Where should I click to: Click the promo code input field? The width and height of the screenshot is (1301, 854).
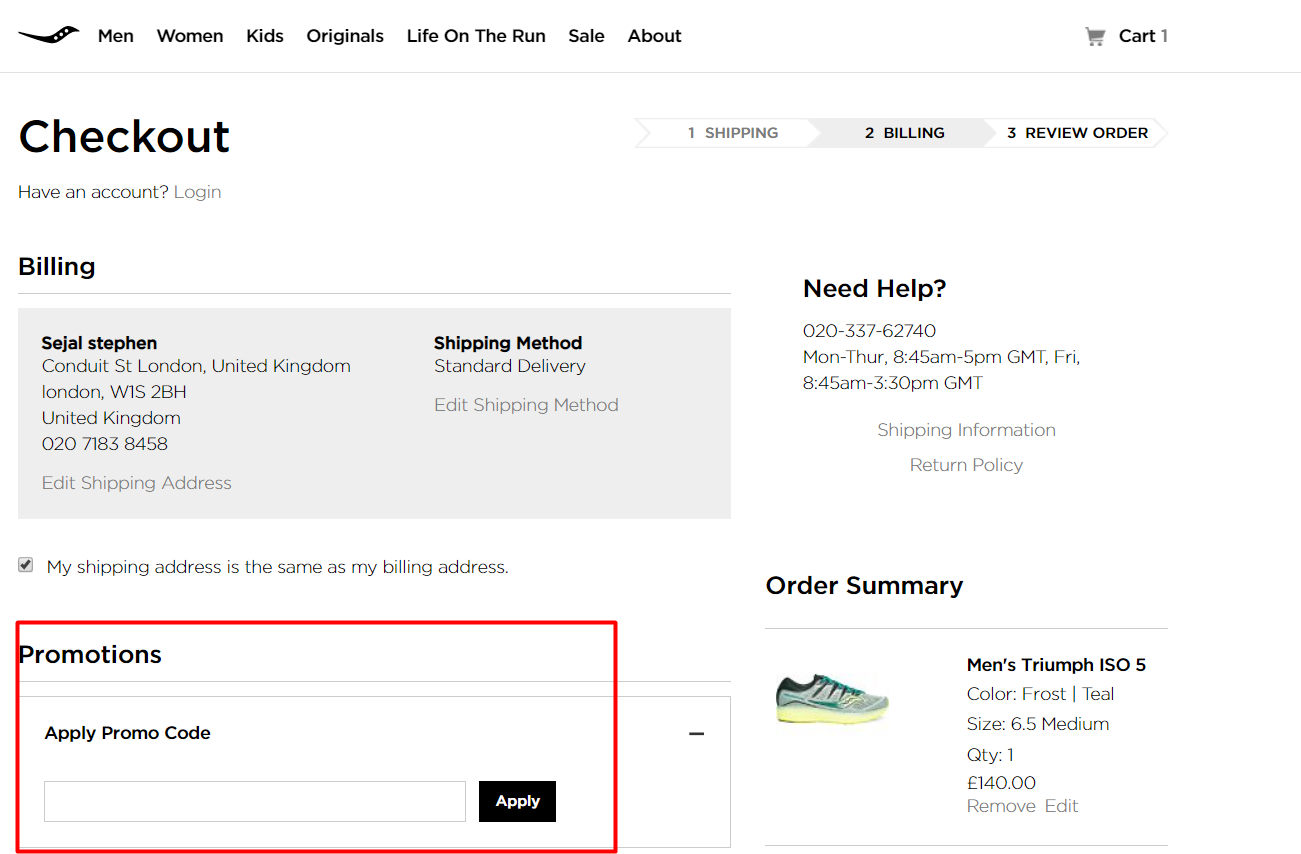[x=254, y=801]
